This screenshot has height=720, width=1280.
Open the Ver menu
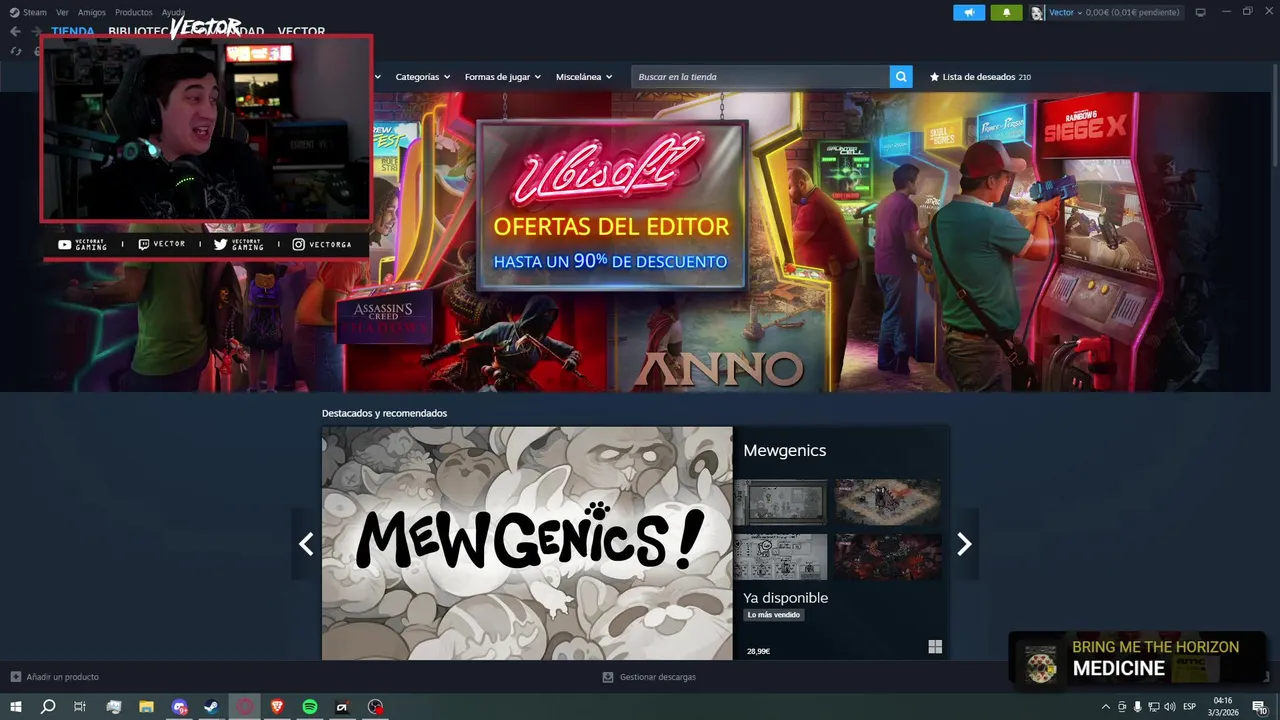click(62, 12)
